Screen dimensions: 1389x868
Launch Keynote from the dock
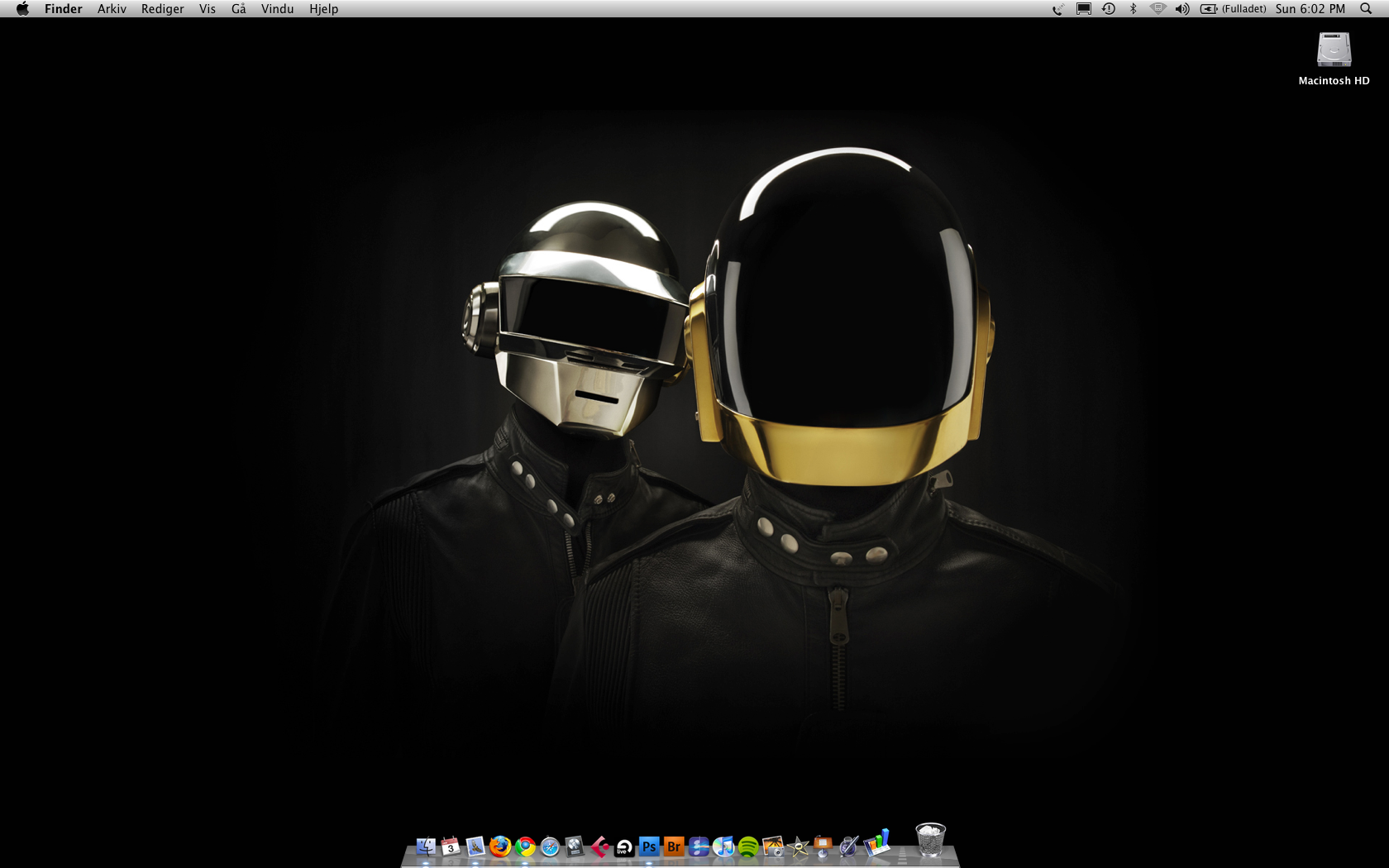823,847
